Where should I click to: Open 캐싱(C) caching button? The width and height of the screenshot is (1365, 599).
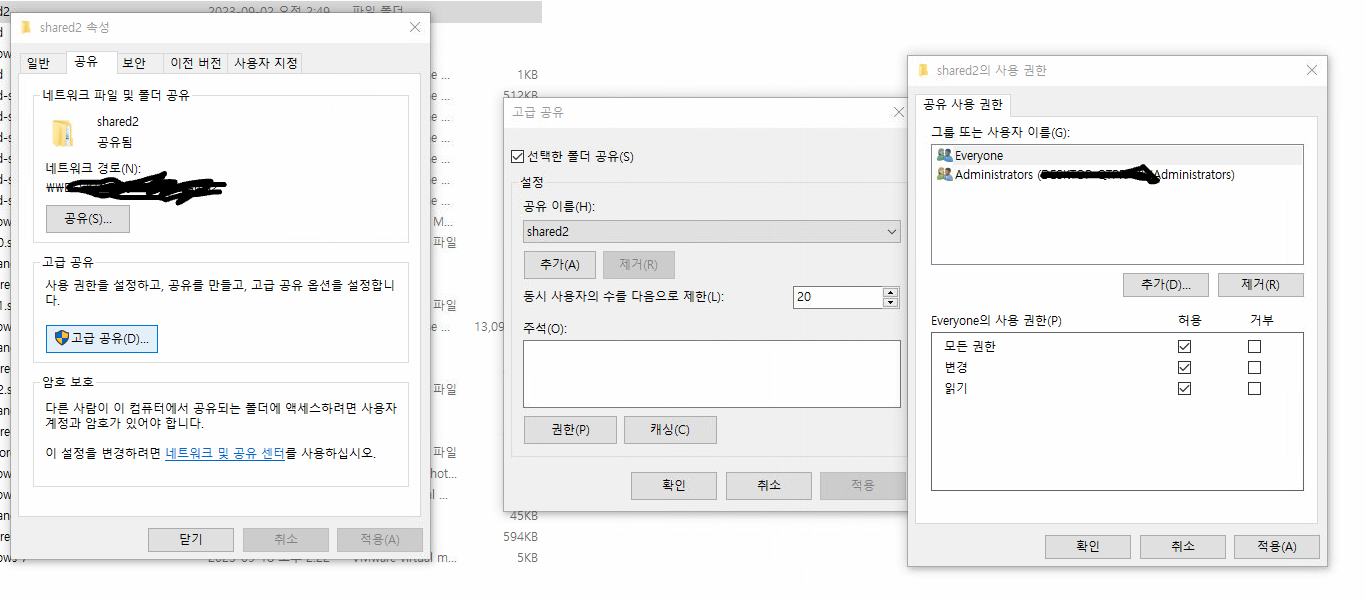(x=670, y=430)
